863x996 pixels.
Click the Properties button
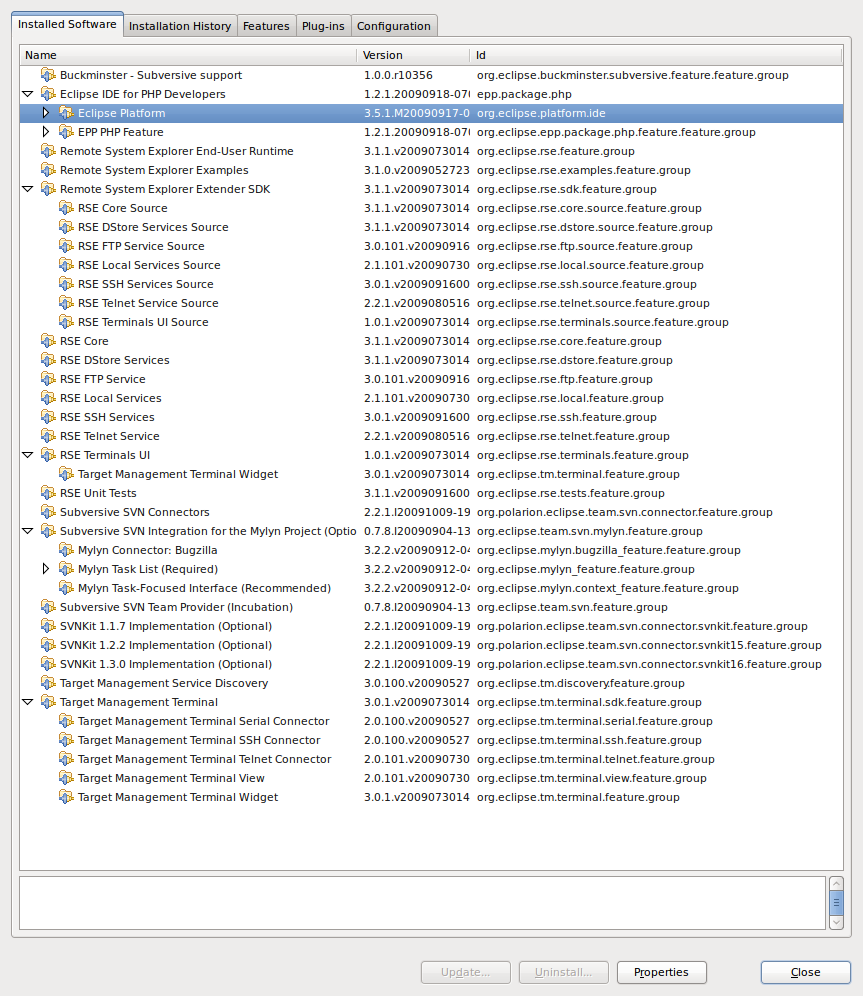[x=661, y=972]
